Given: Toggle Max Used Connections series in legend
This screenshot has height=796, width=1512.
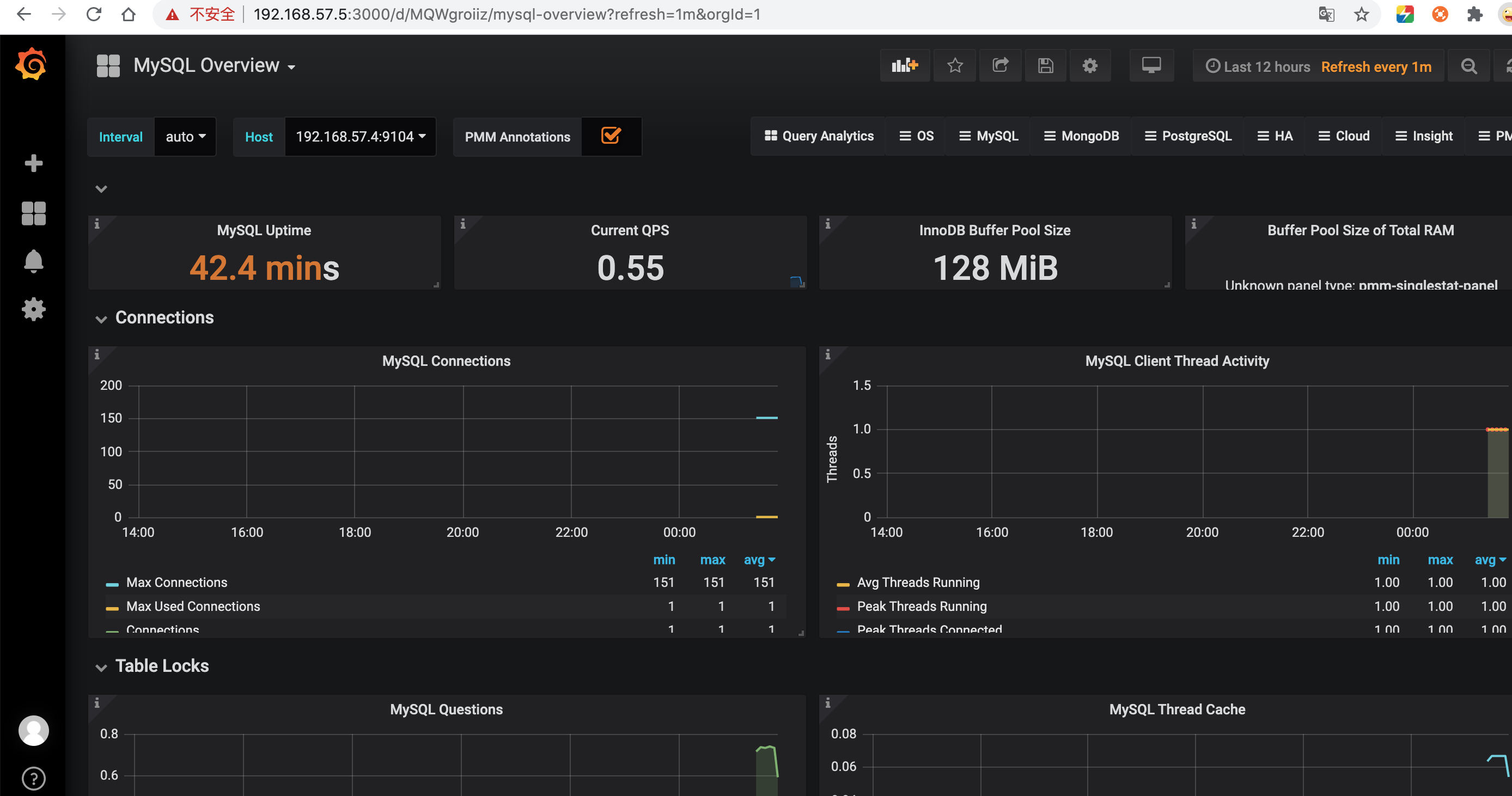Looking at the screenshot, I should (x=193, y=606).
